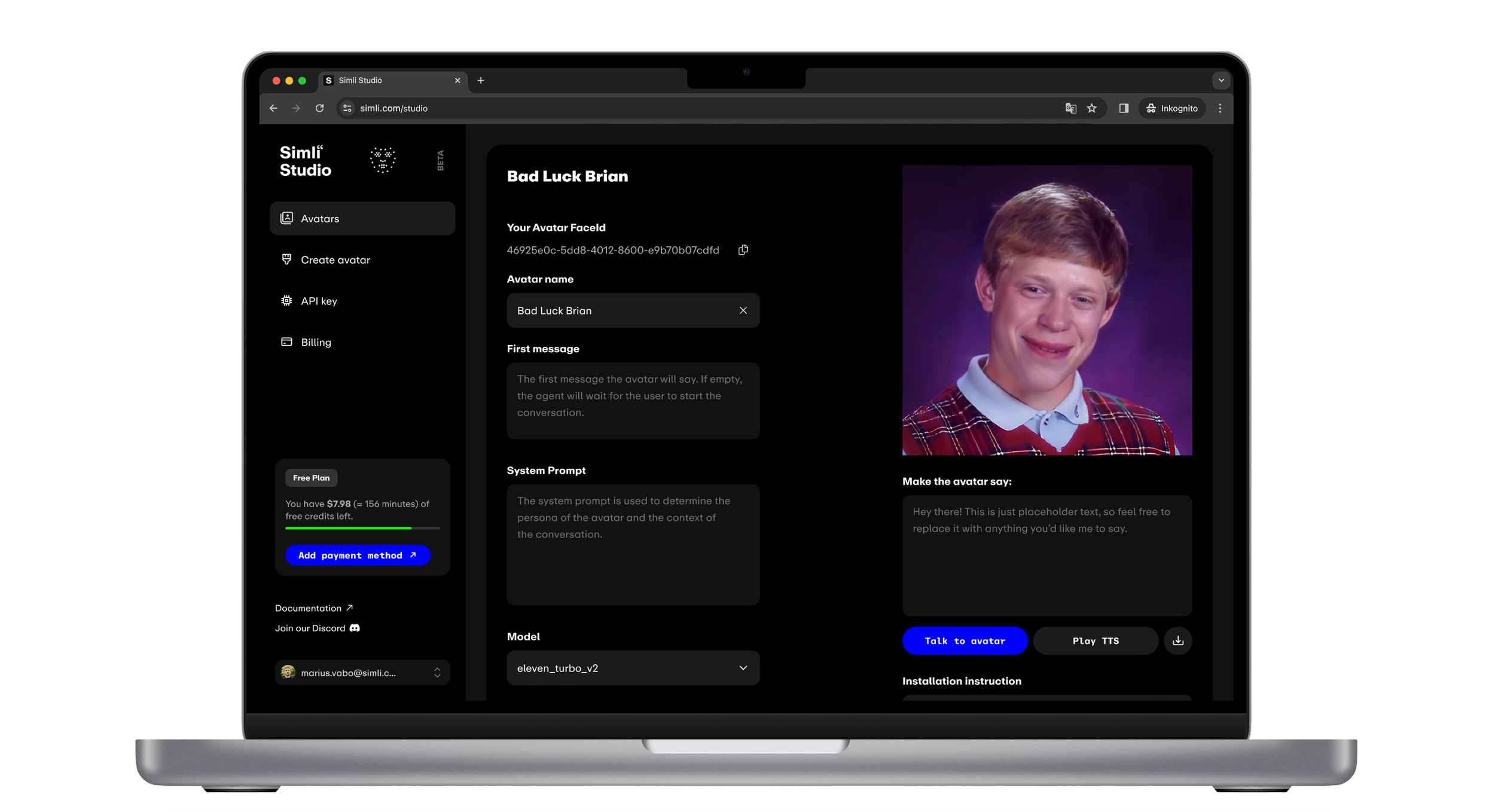This screenshot has width=1495, height=812.
Task: Click the Play TTS button
Action: point(1096,640)
